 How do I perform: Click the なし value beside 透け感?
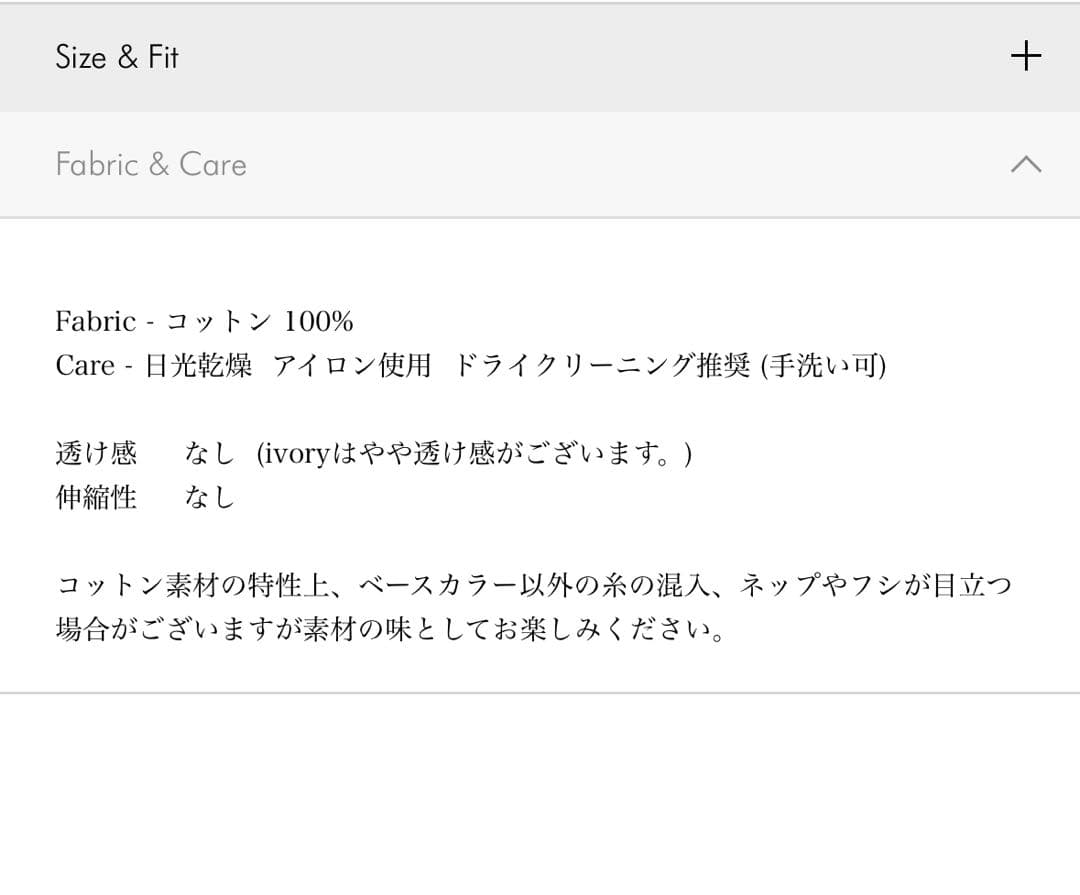coord(209,454)
